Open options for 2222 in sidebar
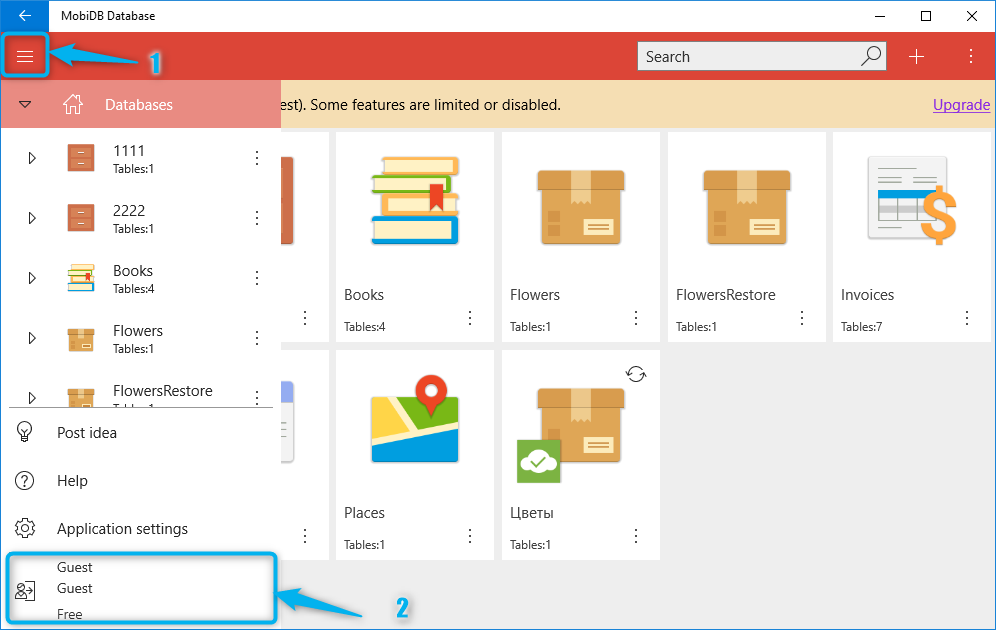 pyautogui.click(x=257, y=218)
